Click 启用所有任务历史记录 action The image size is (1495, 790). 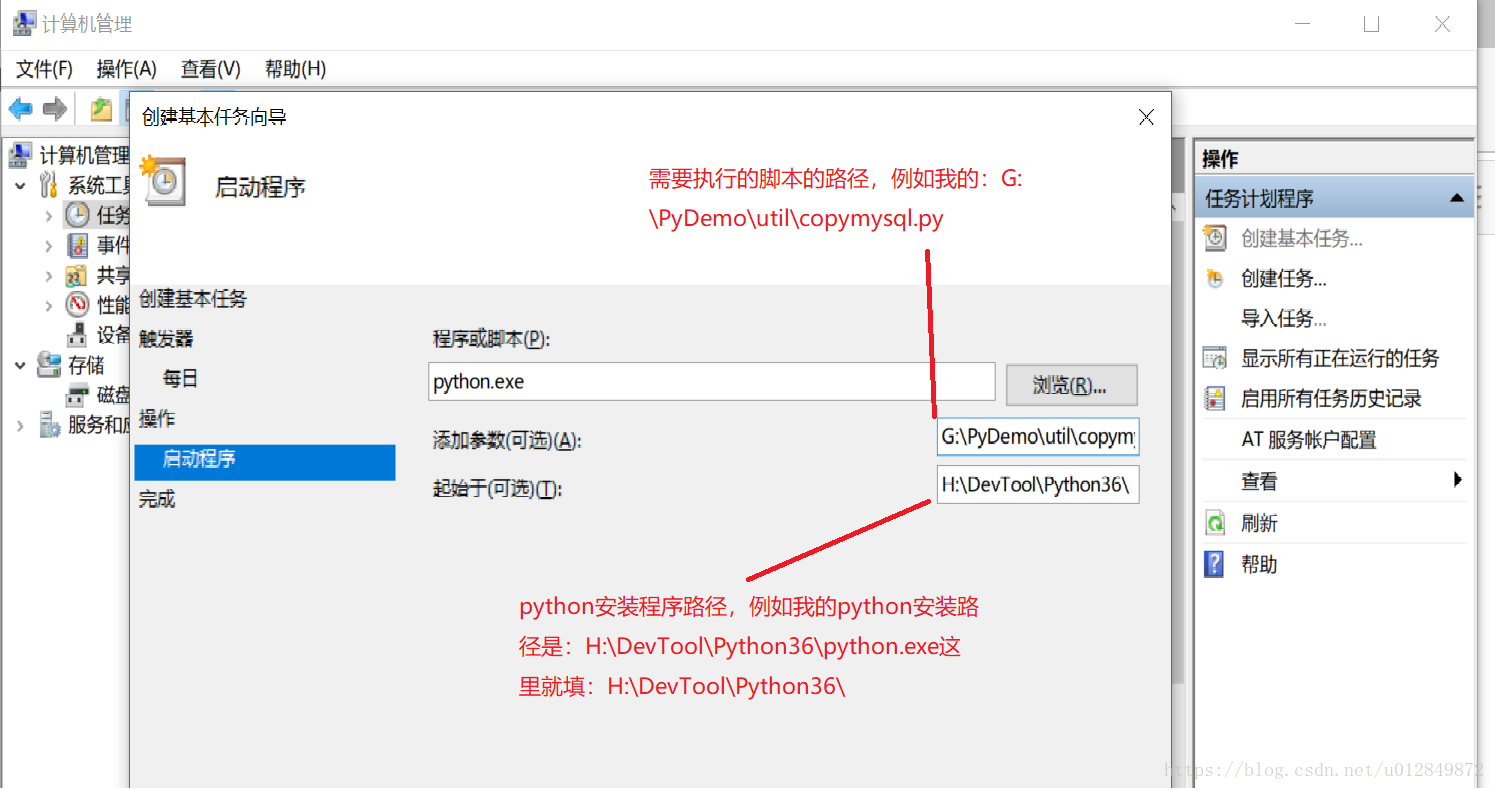click(x=1331, y=398)
